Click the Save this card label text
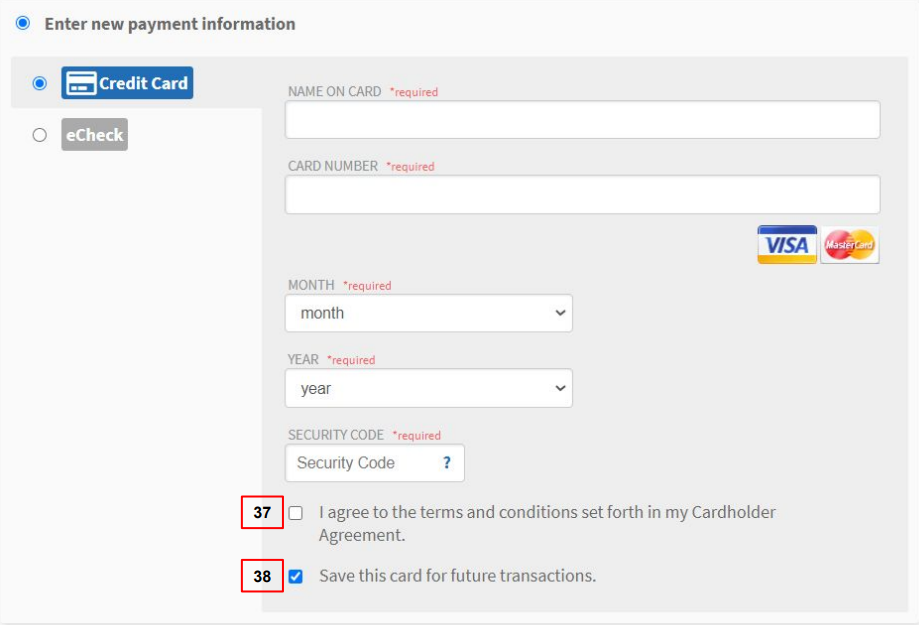919x625 pixels. [457, 576]
